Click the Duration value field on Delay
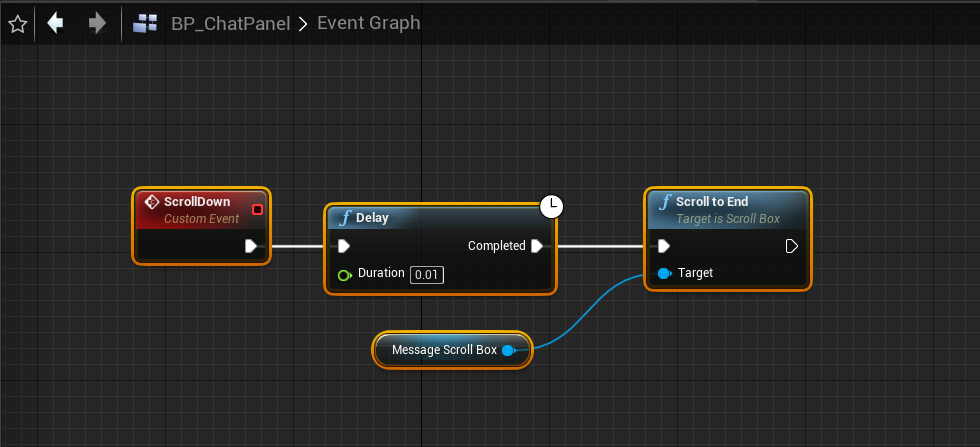The image size is (980, 447). tap(427, 274)
